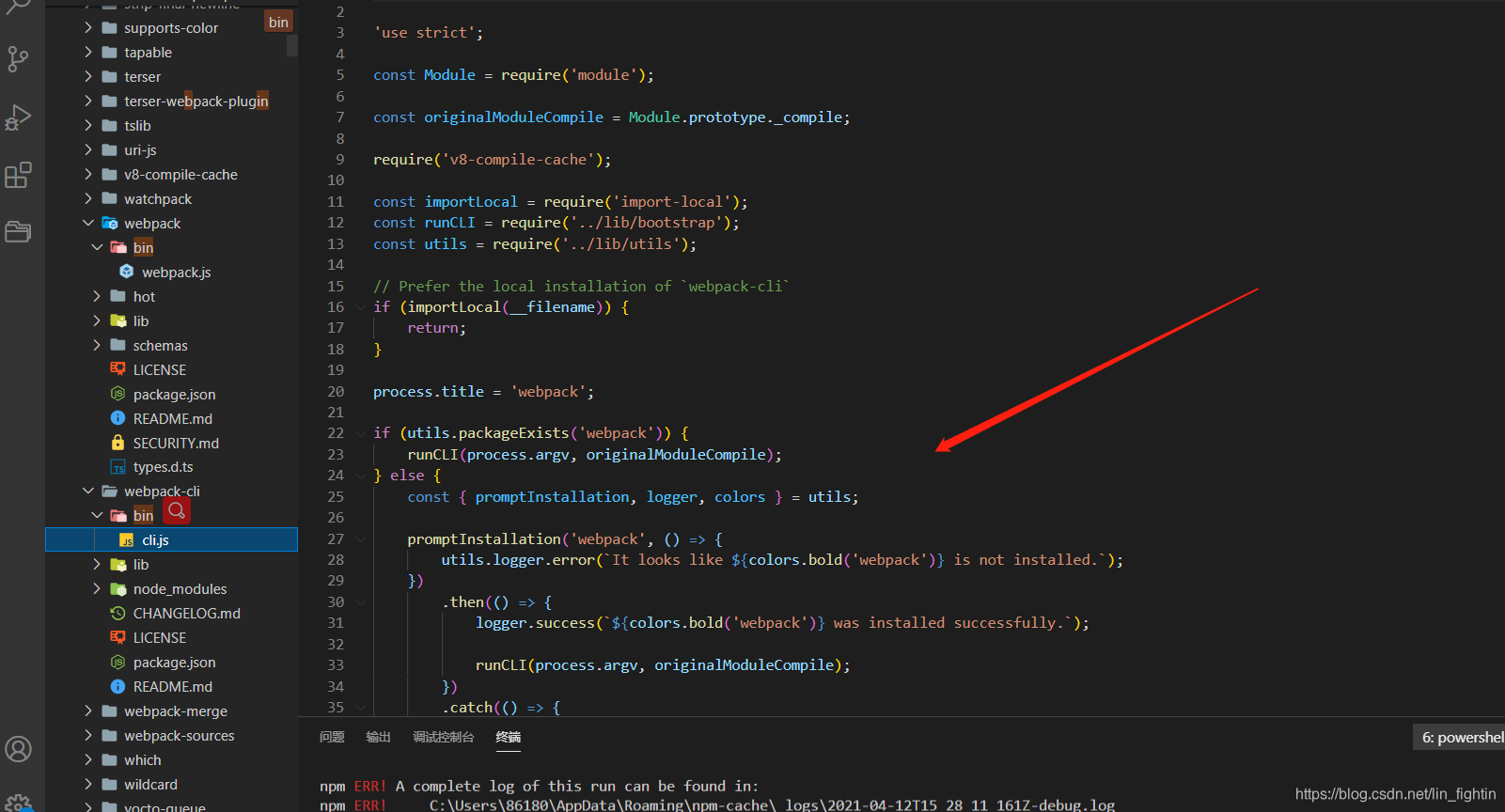Viewport: 1505px width, 812px height.
Task: Click the webpack-cli lib folder icon
Action: (x=118, y=565)
